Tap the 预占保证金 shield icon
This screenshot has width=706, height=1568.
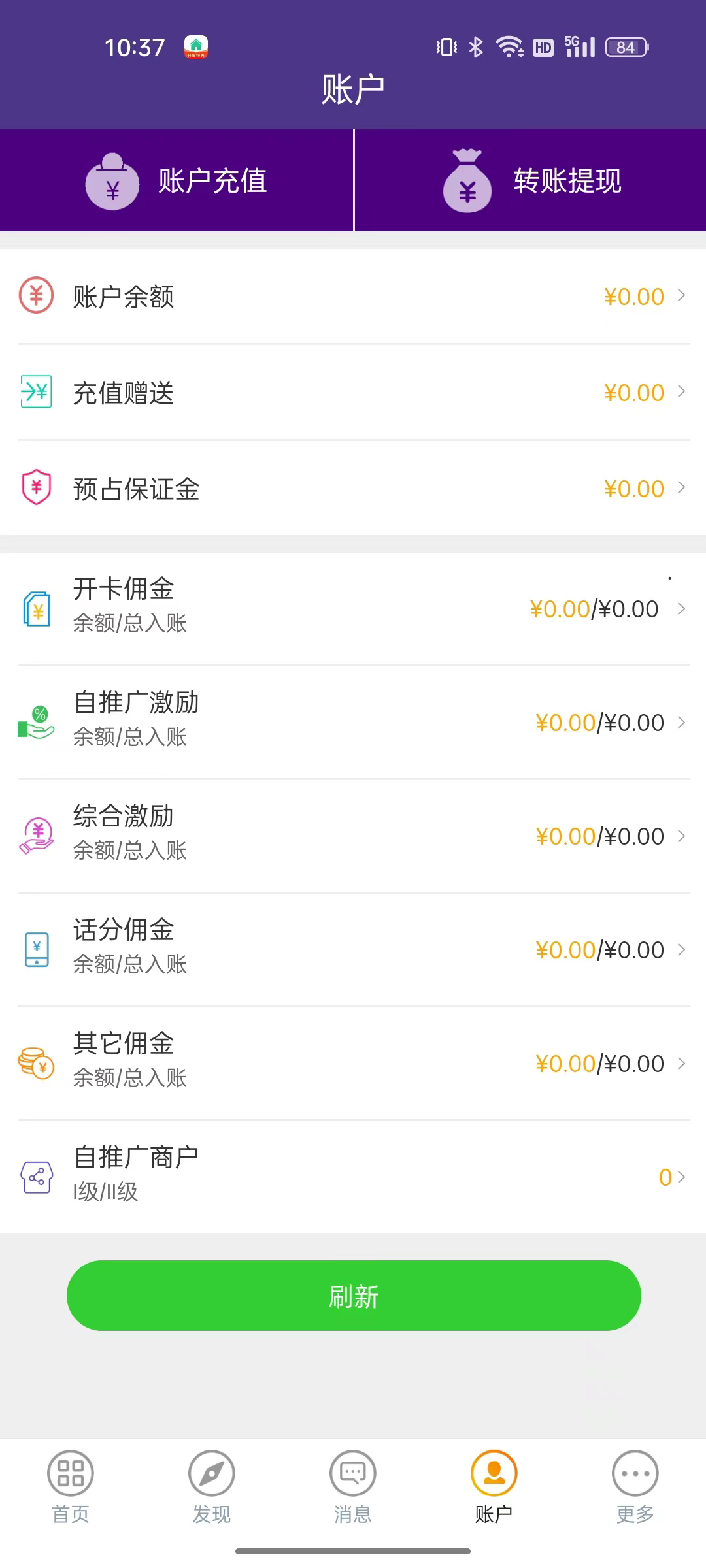tap(36, 487)
